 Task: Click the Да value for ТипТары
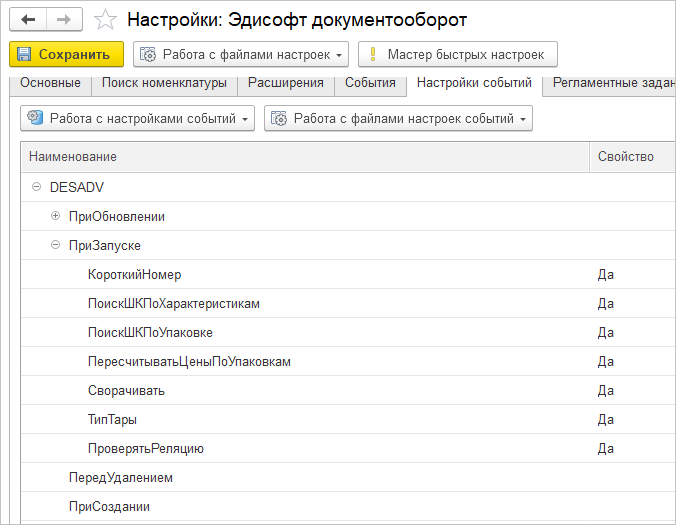point(605,419)
